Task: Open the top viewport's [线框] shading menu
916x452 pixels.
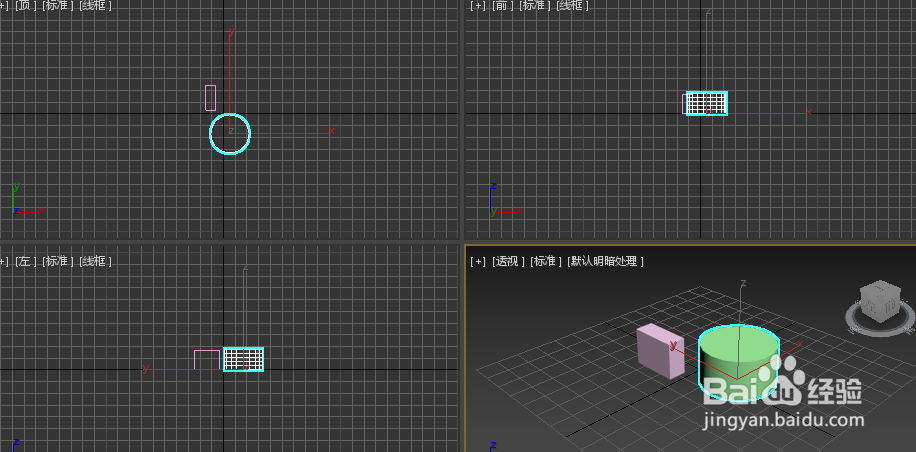Action: click(94, 5)
